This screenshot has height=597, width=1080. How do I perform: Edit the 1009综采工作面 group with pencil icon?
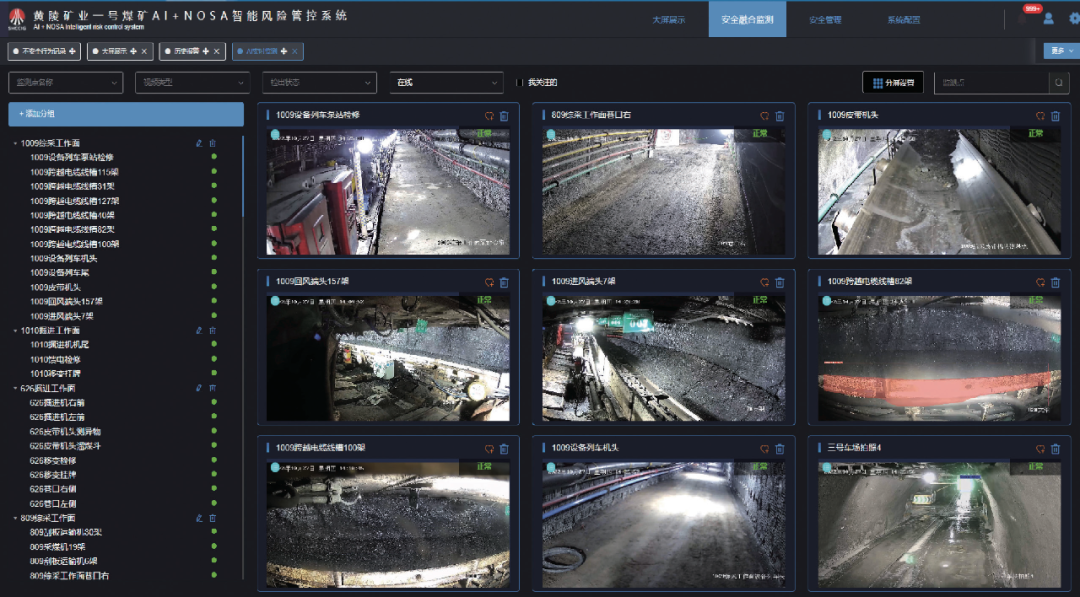[199, 143]
